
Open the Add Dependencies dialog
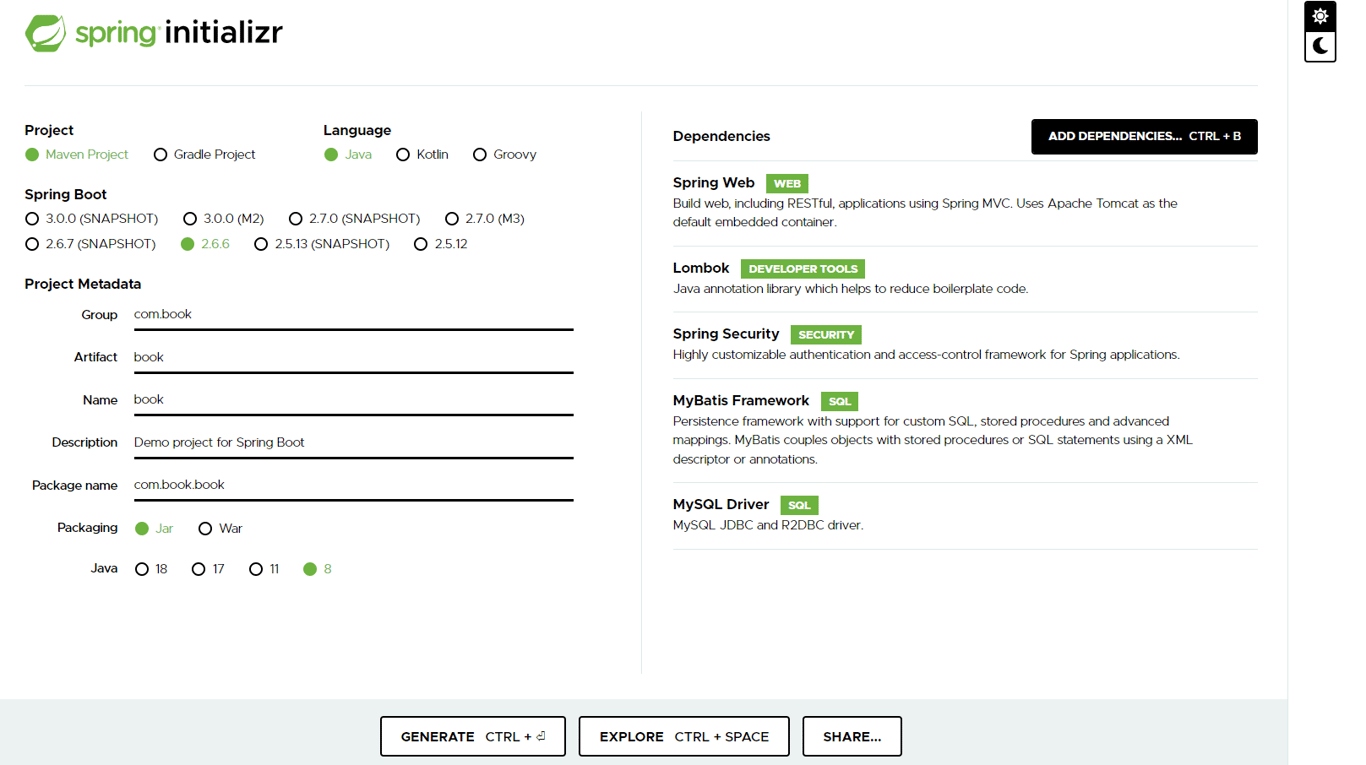1144,137
